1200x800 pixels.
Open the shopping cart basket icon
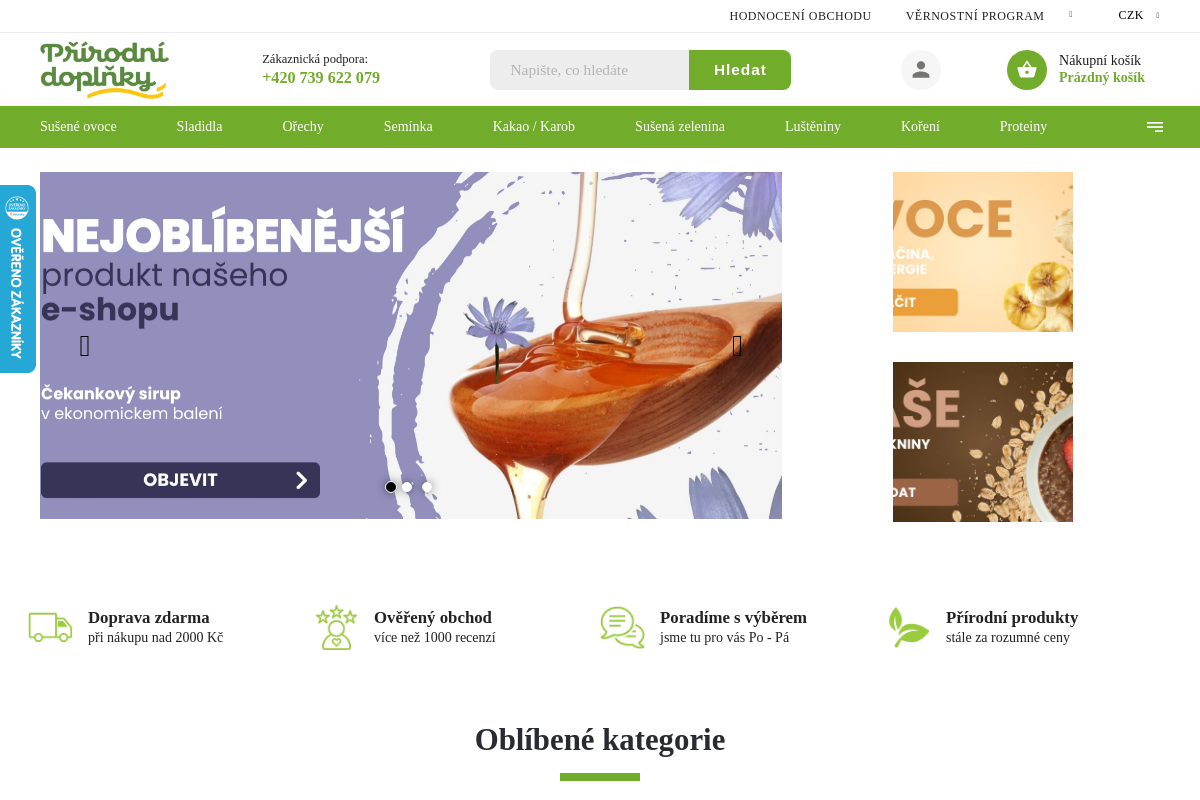click(x=1027, y=70)
